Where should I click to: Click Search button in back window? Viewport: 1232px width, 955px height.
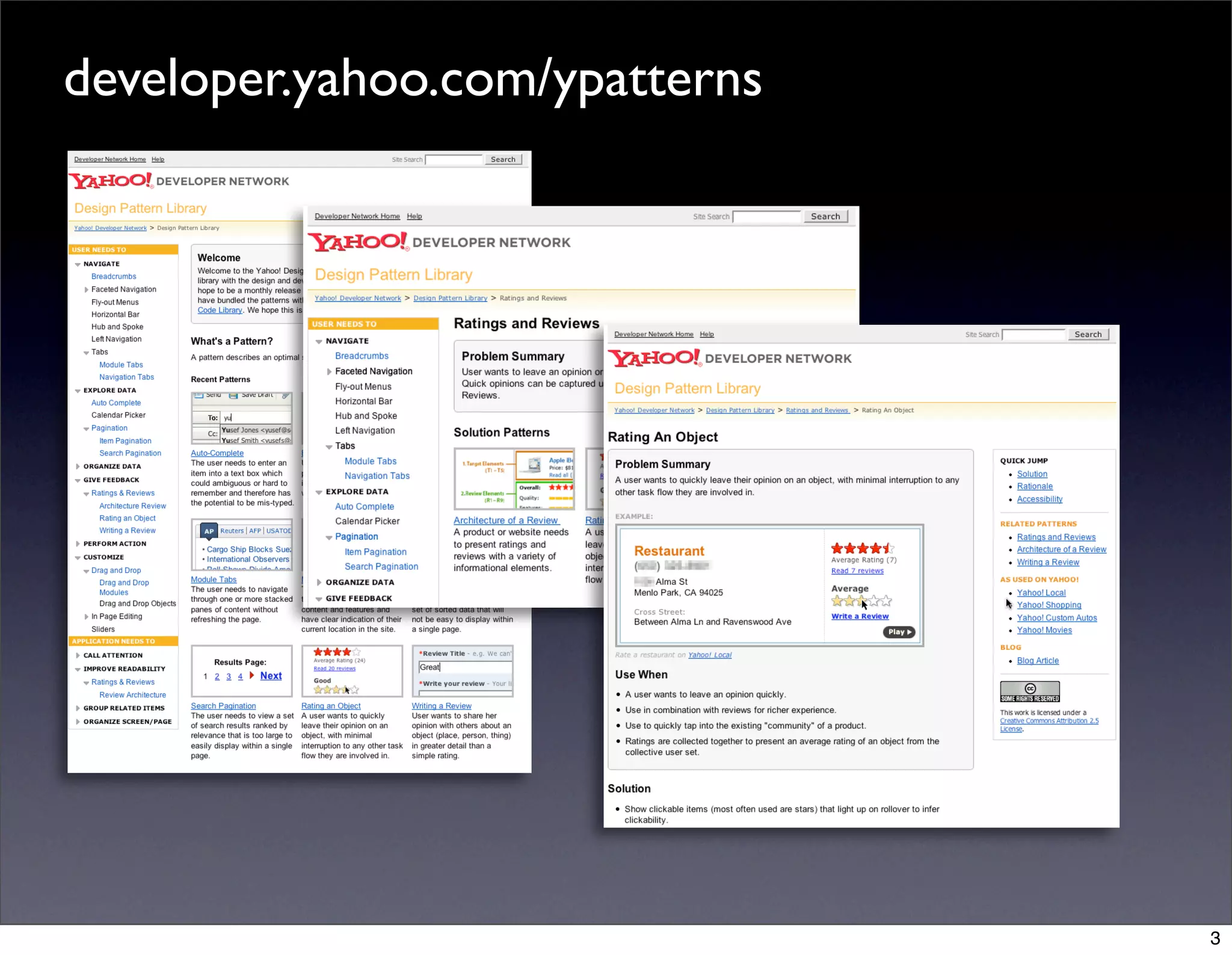click(x=503, y=159)
